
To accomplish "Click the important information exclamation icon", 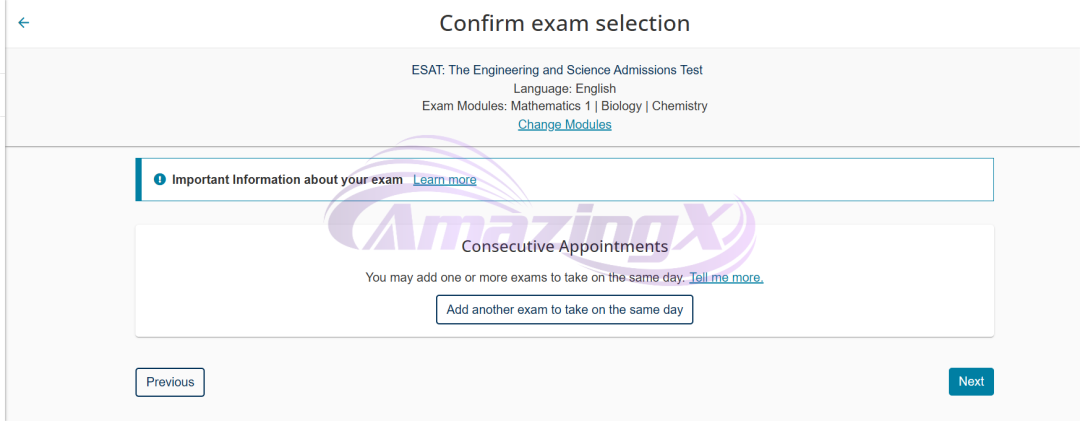I will tap(160, 180).
